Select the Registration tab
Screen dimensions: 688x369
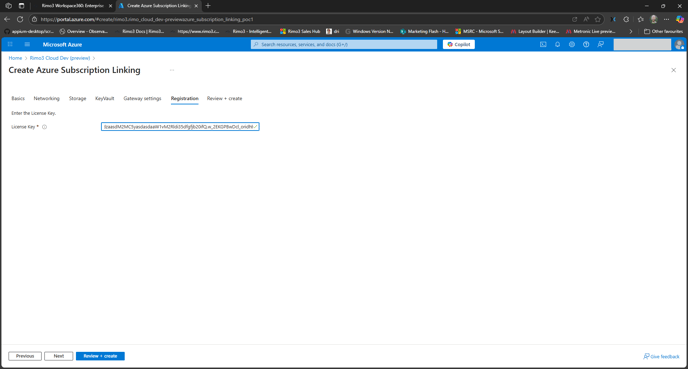coord(184,98)
